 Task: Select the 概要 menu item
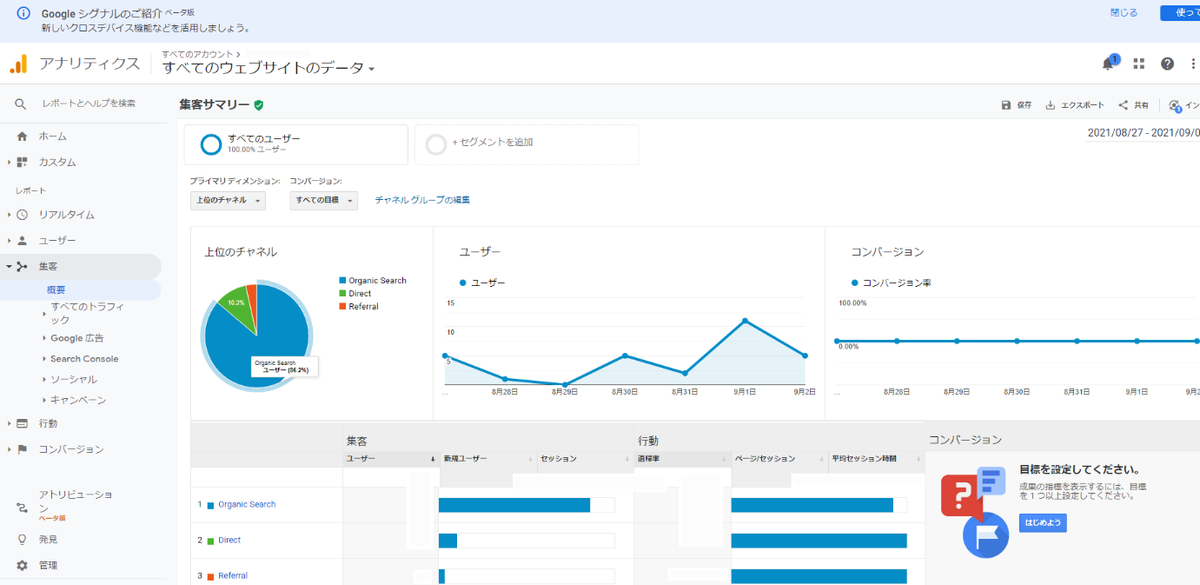(x=57, y=290)
